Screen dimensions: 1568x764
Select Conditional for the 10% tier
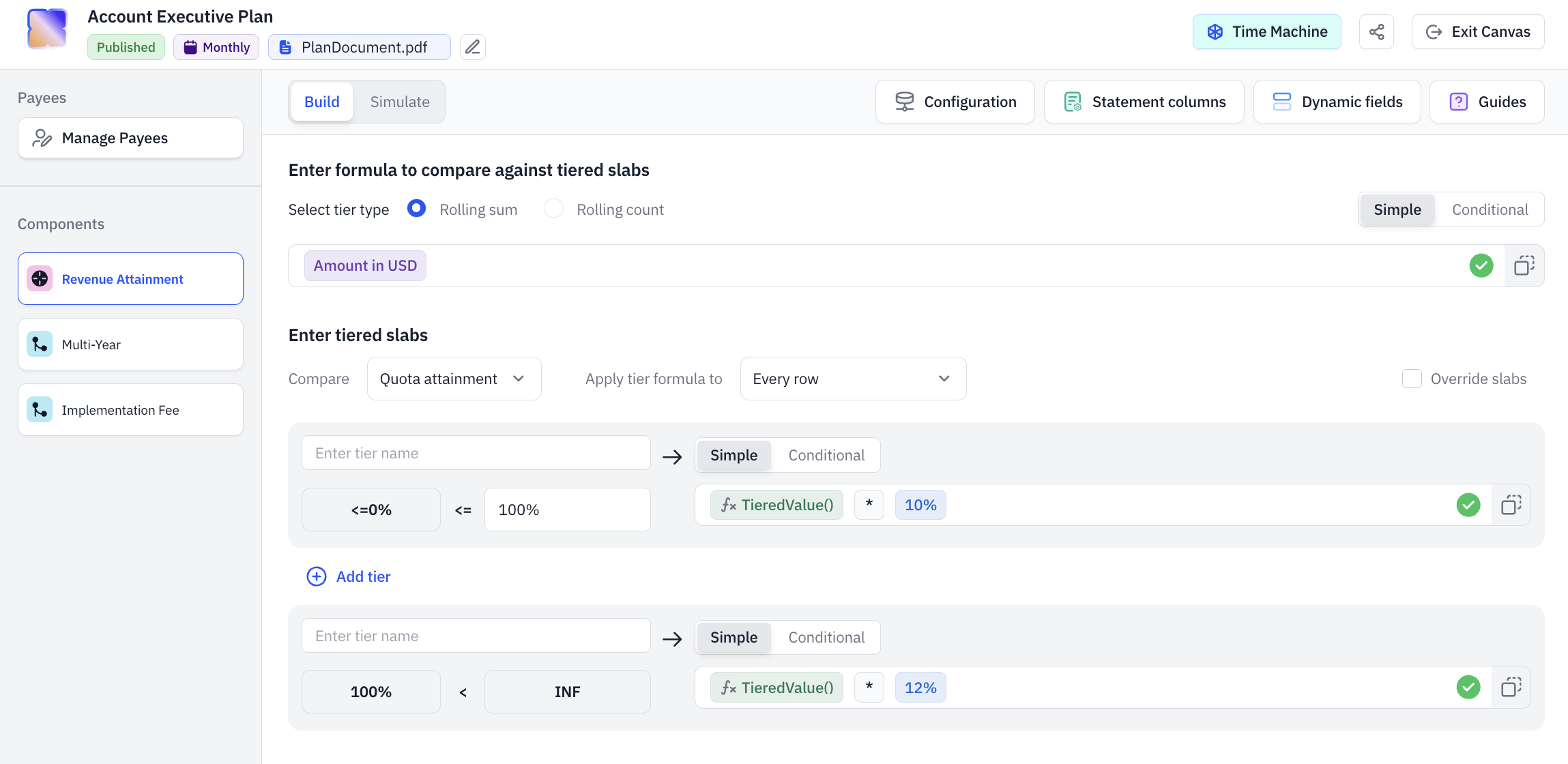point(826,455)
